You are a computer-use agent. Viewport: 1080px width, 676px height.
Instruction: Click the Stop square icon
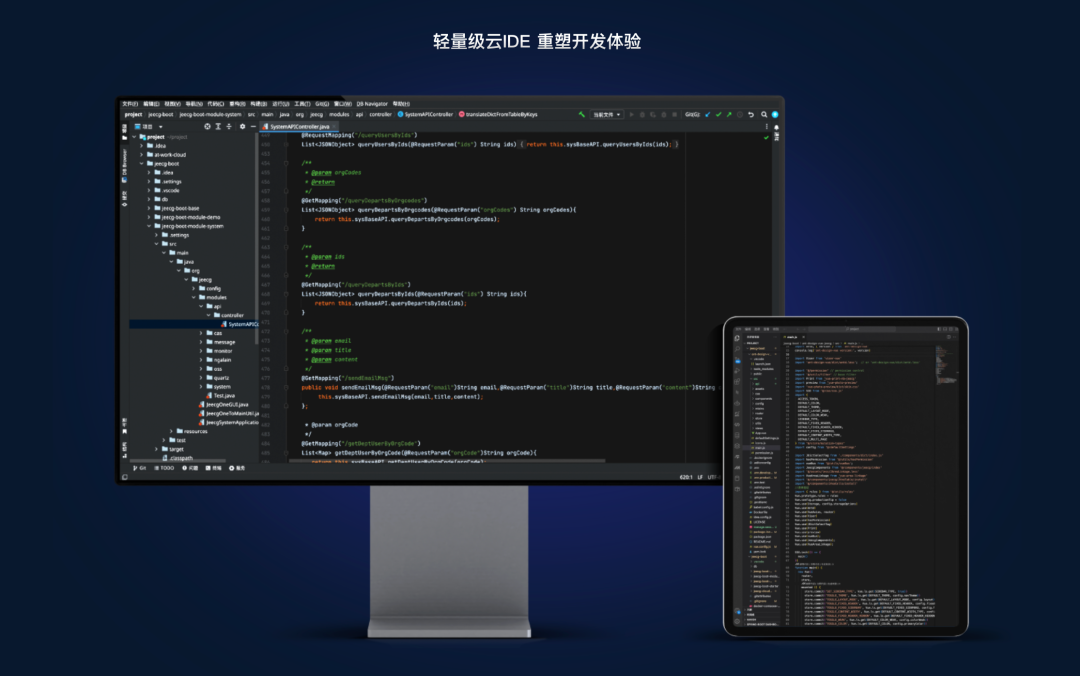(x=674, y=114)
